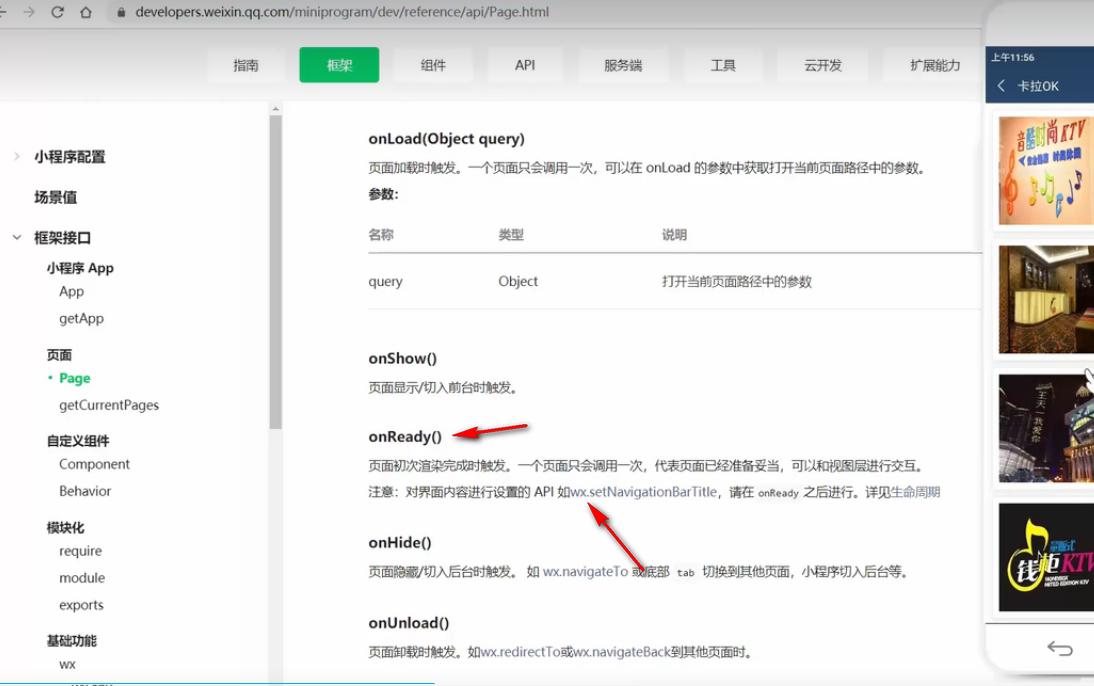Click the back chevron beside 卡拉OK title
This screenshot has width=1094, height=686.
coord(1000,87)
